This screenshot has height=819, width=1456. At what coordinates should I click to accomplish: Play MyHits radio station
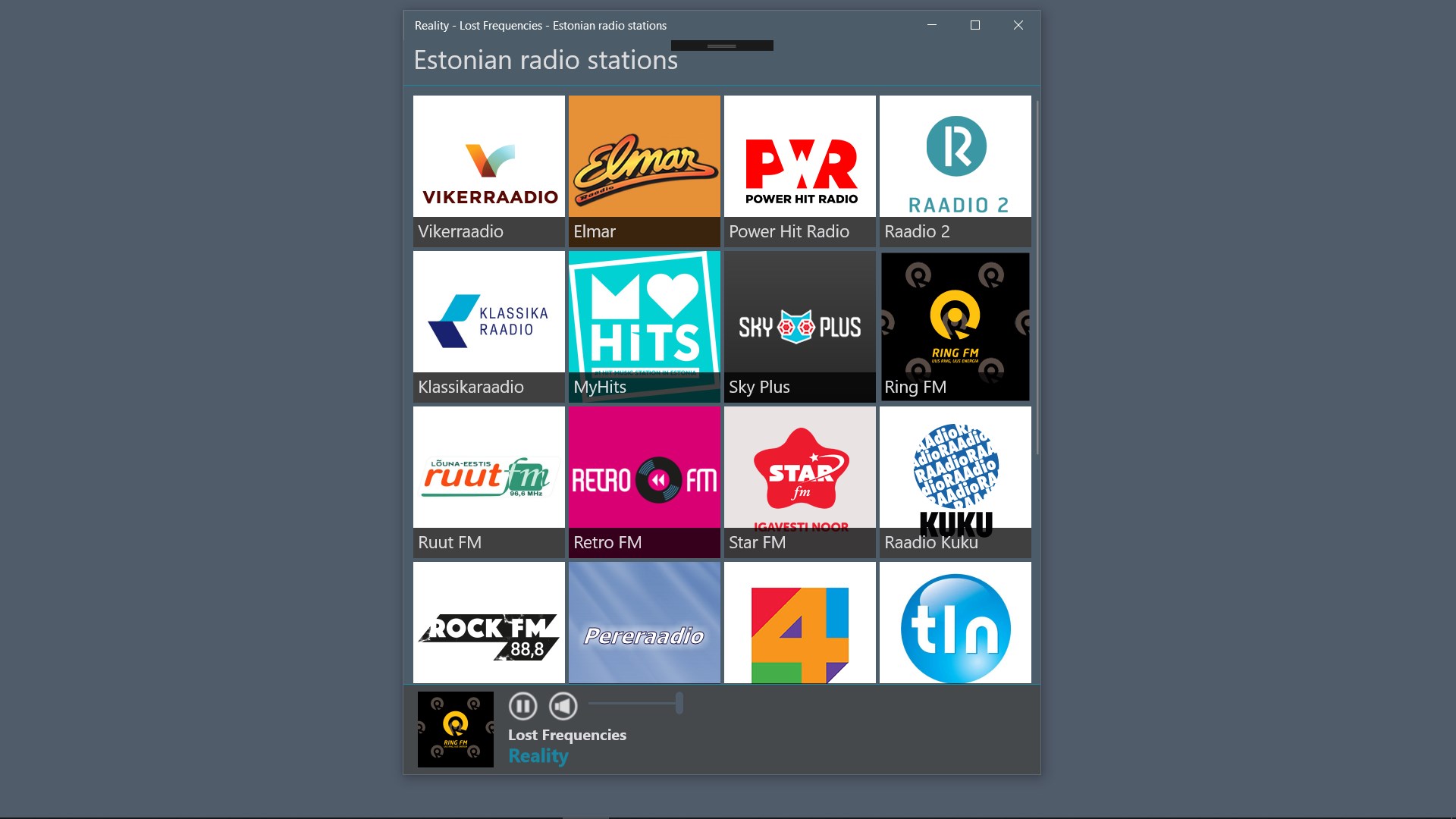[x=644, y=326]
